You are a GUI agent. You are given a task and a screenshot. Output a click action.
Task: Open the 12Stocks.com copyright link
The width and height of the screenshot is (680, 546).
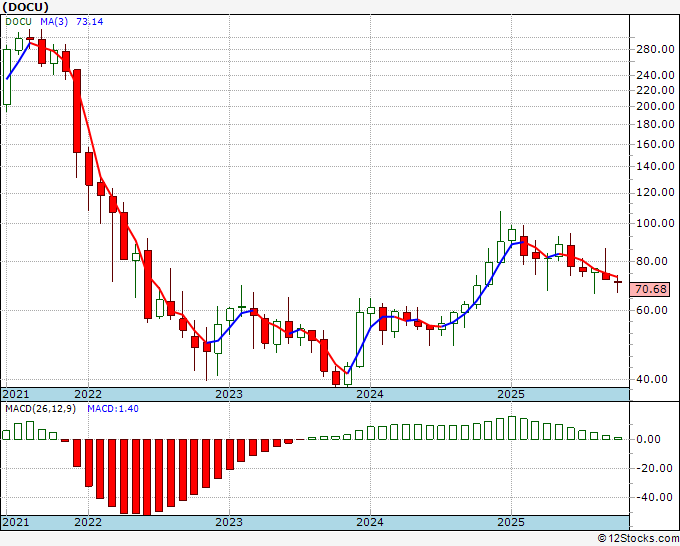pos(638,539)
